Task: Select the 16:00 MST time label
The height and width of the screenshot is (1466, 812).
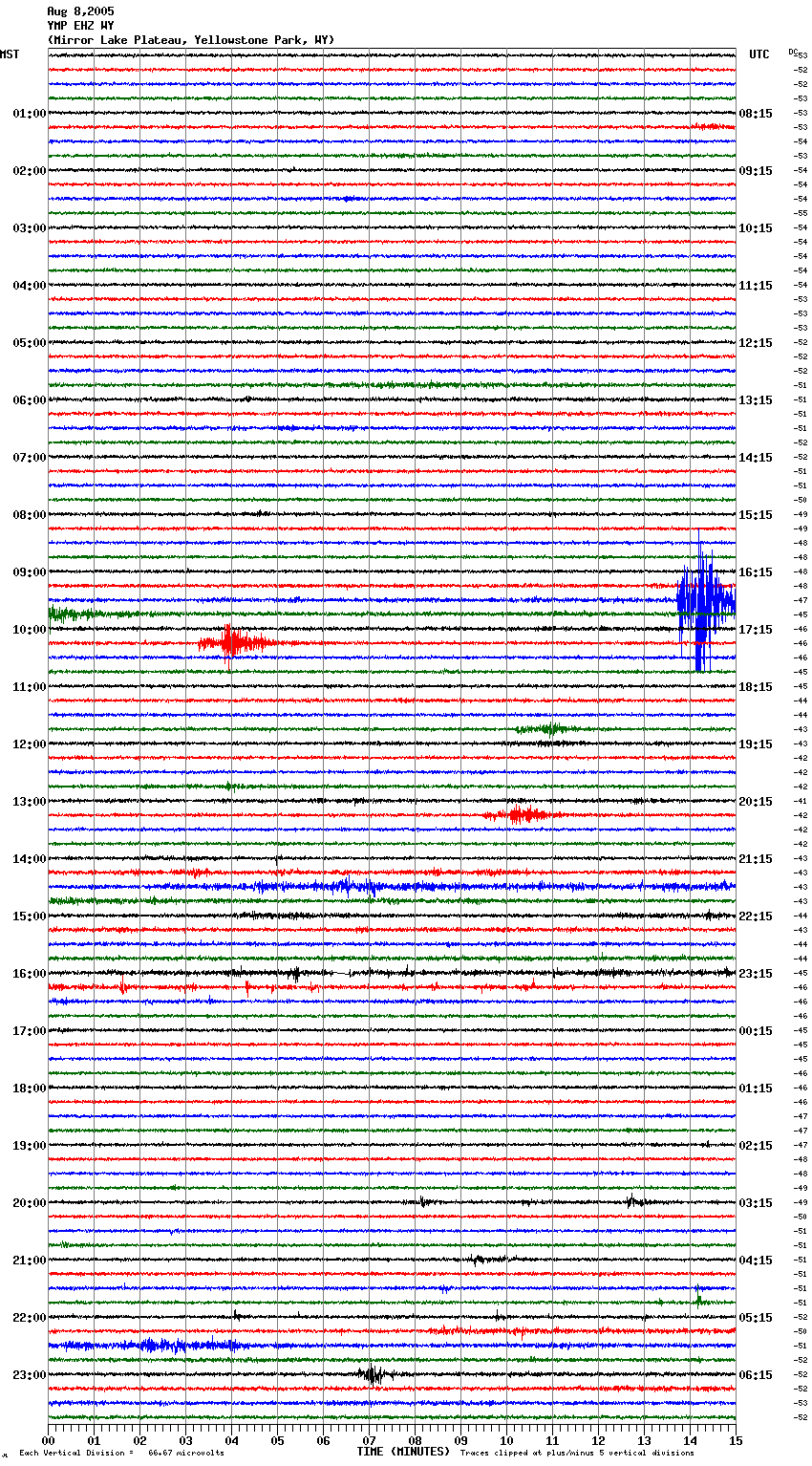Action: click(x=29, y=974)
